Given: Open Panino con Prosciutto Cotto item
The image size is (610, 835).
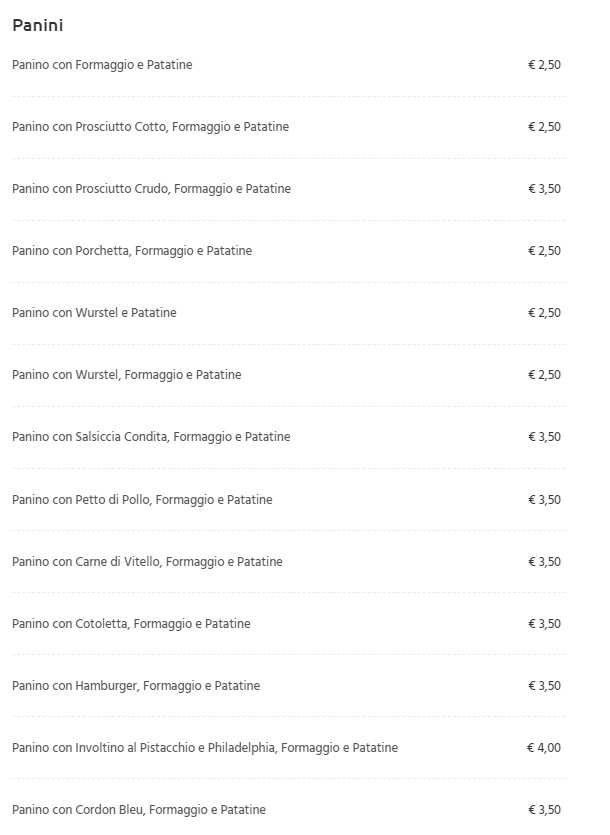Looking at the screenshot, I should pos(151,127).
